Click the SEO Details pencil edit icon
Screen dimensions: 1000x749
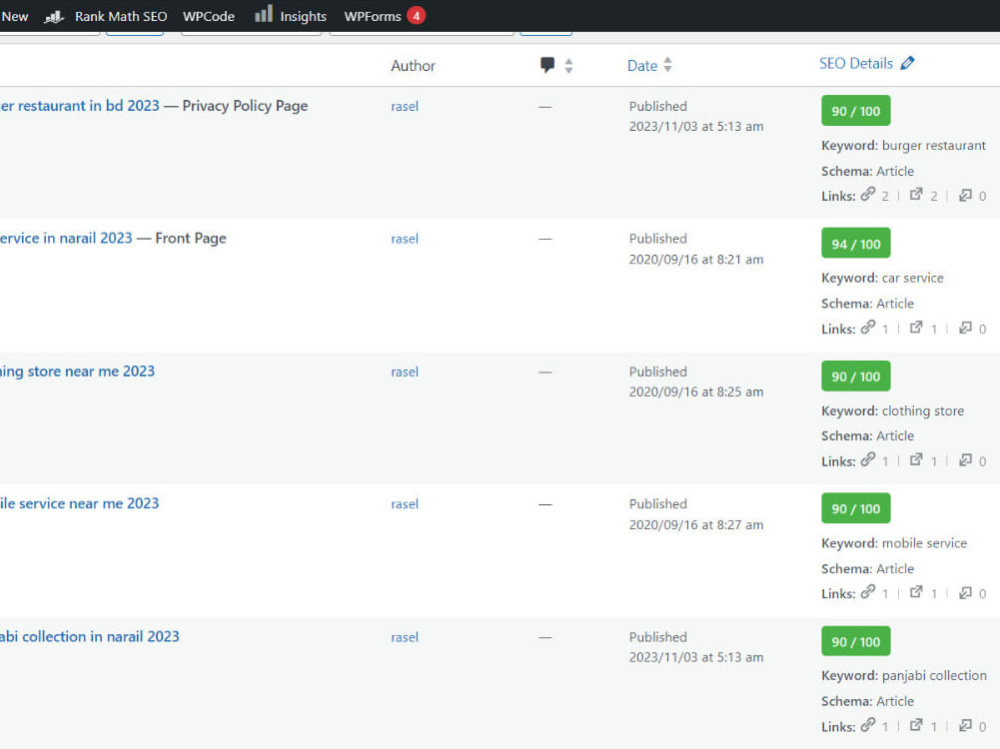907,63
